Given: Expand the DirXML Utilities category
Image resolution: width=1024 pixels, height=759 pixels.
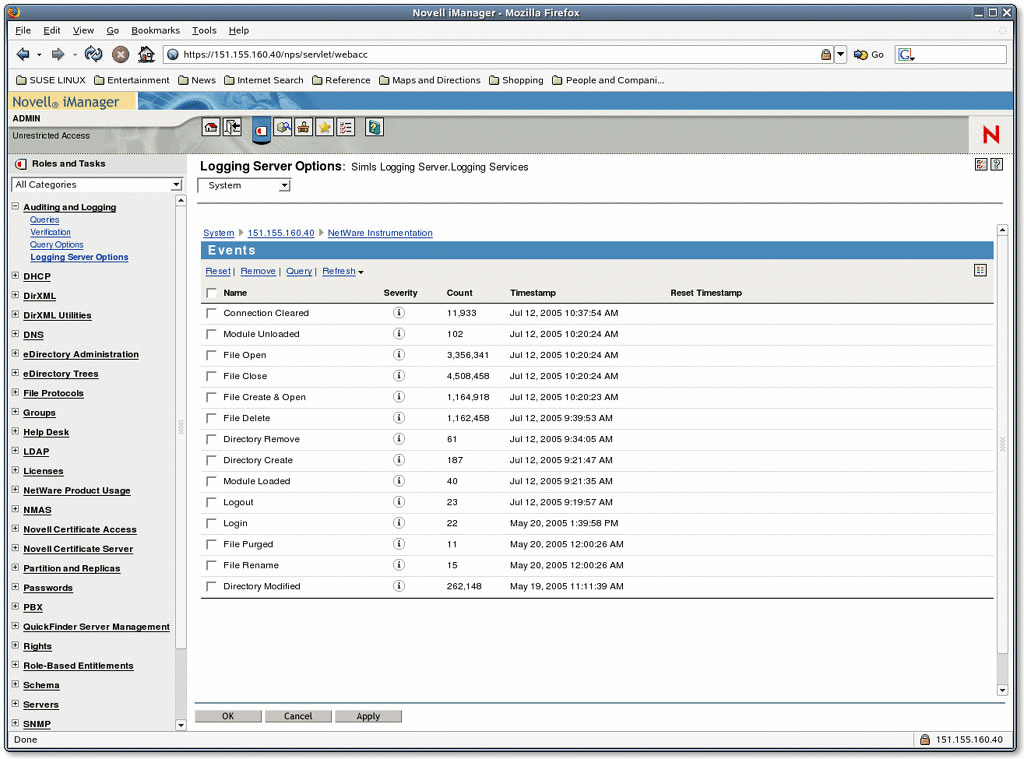Looking at the screenshot, I should point(15,314).
